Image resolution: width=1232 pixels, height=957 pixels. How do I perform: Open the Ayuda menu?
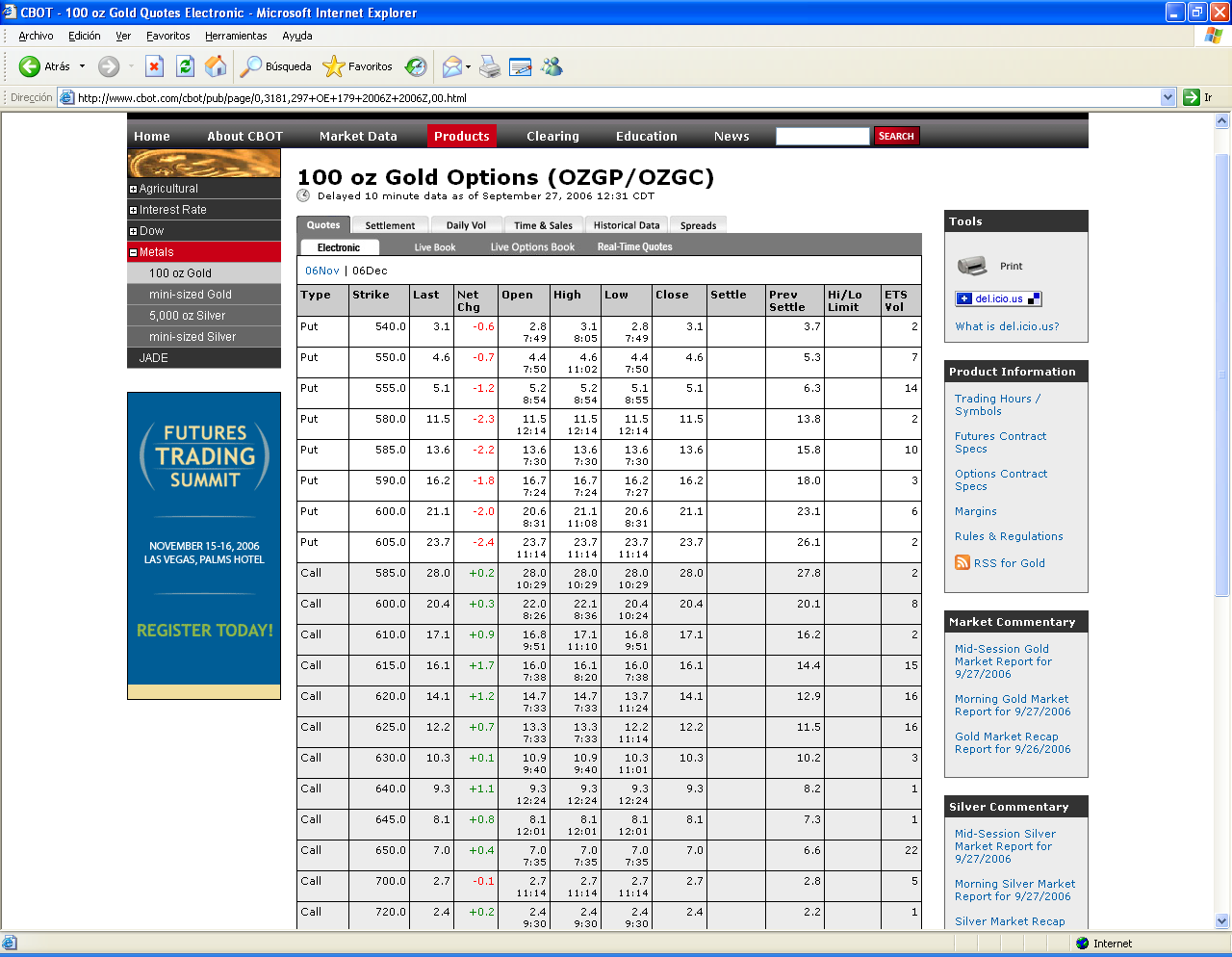pyautogui.click(x=297, y=36)
